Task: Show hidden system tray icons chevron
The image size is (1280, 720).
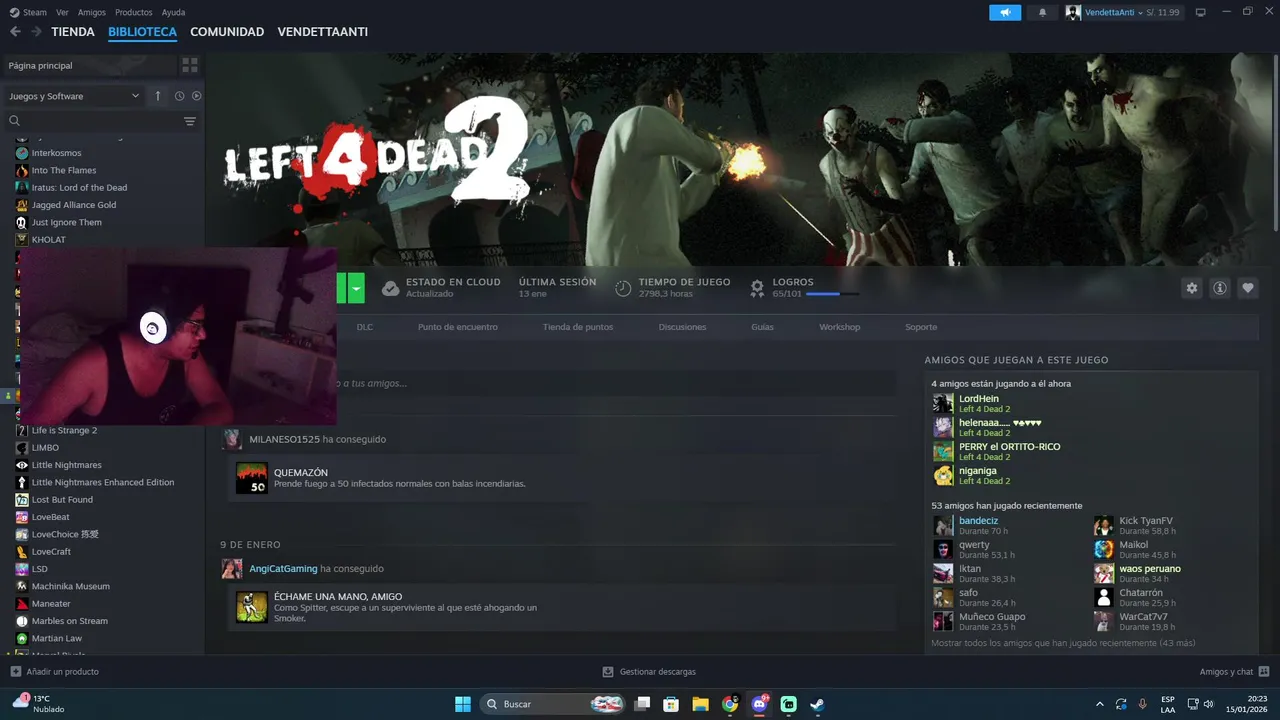Action: point(1100,704)
